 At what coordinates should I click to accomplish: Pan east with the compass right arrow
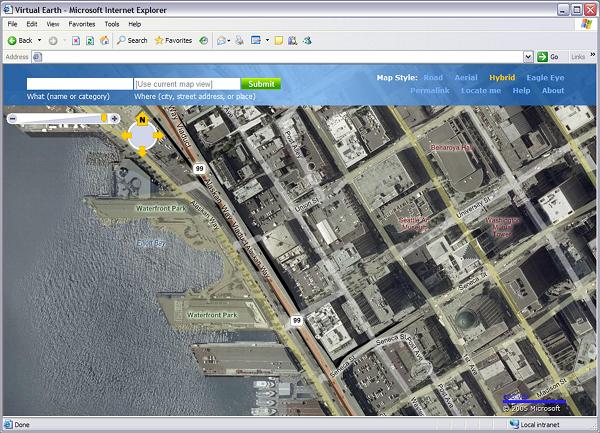[x=158, y=135]
